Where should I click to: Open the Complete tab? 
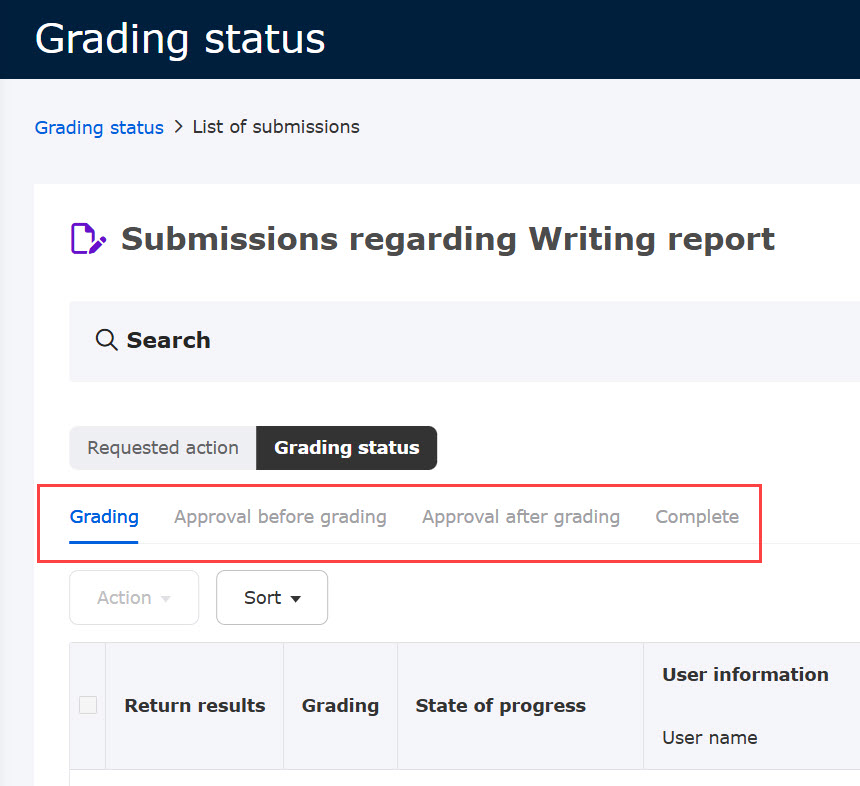click(697, 517)
